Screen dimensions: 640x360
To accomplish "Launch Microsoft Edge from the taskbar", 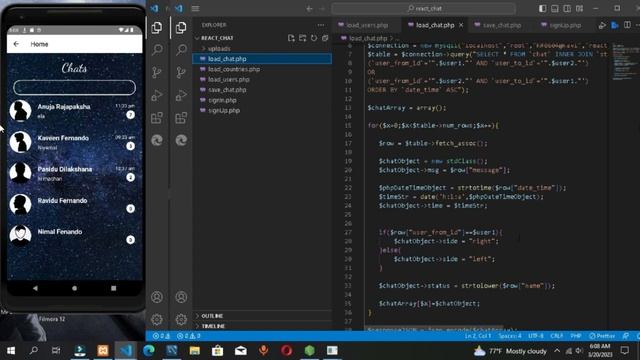I will point(149,351).
